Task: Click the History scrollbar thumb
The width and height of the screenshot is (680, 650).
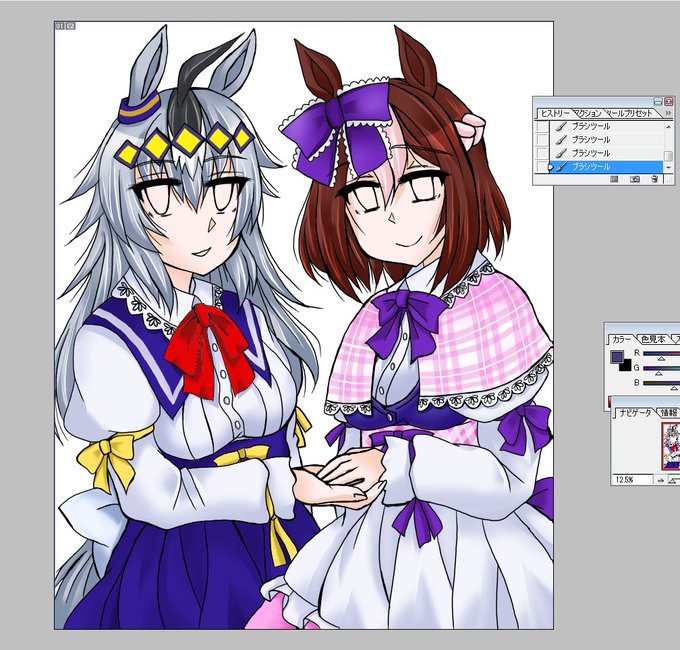Action: click(668, 156)
